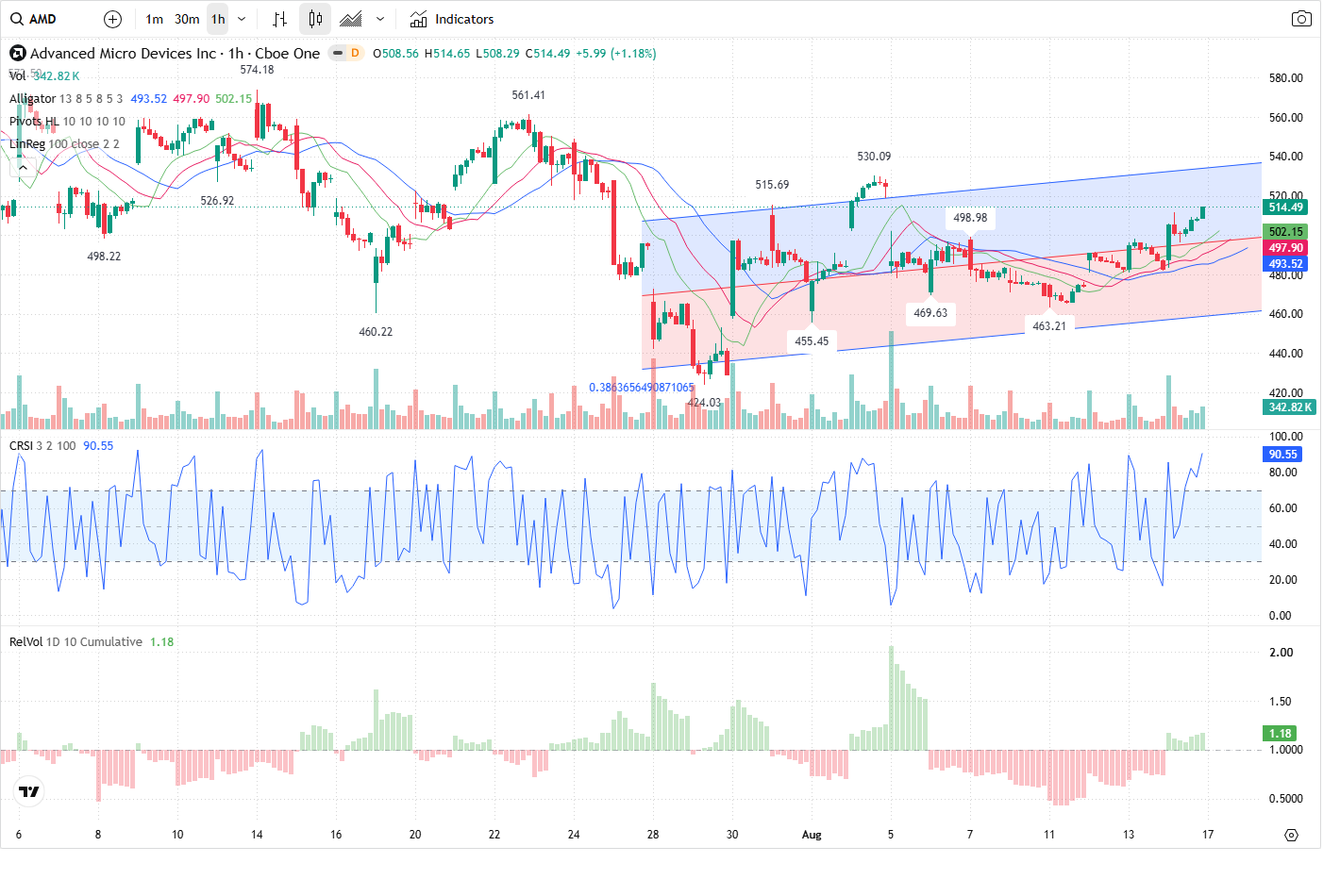Image resolution: width=1340 pixels, height=896 pixels.
Task: Click the 497.90 price scale label
Action: click(x=1285, y=248)
